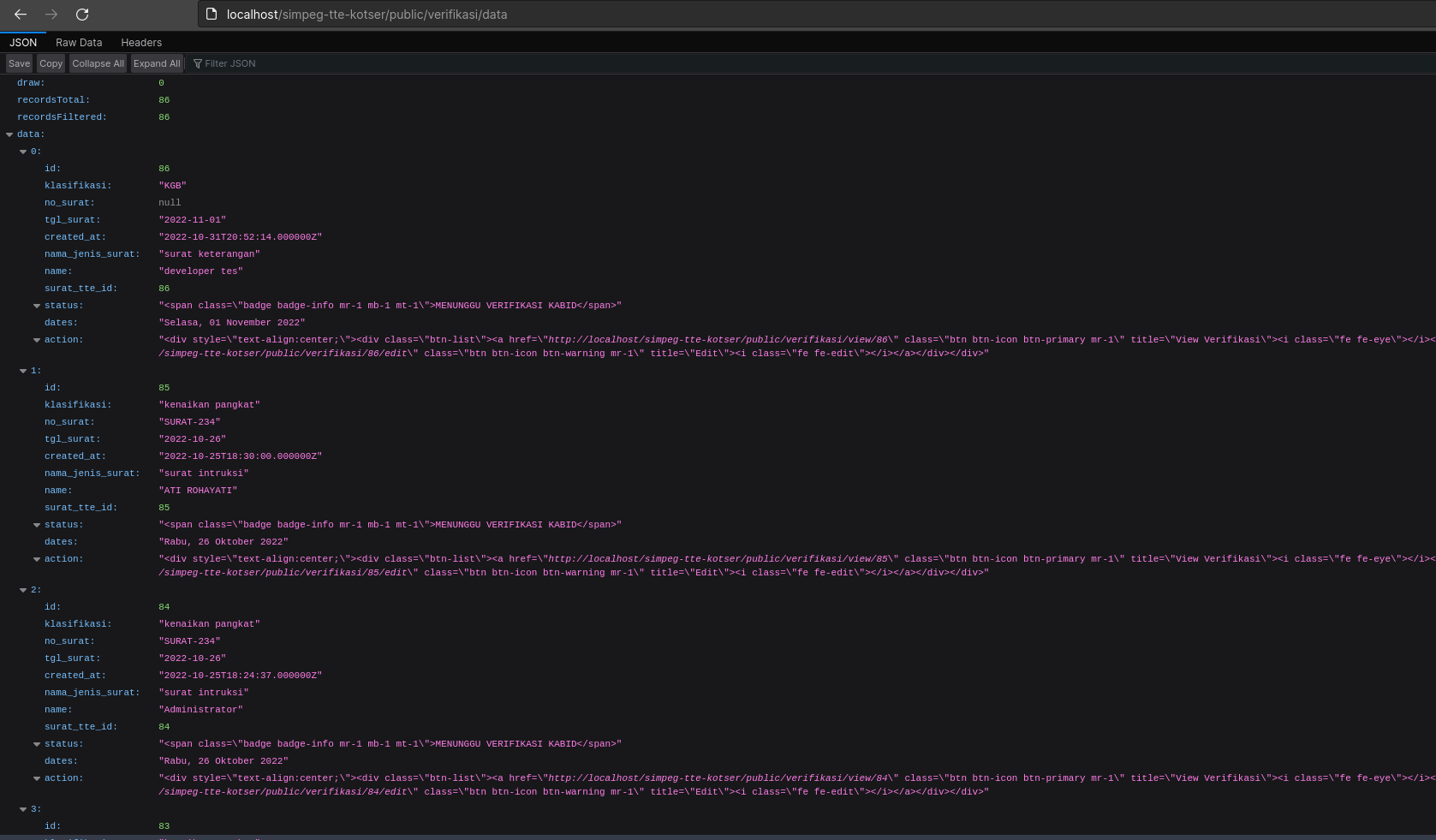Viewport: 1436px width, 840px height.
Task: Save the JSON data
Action: tap(19, 63)
